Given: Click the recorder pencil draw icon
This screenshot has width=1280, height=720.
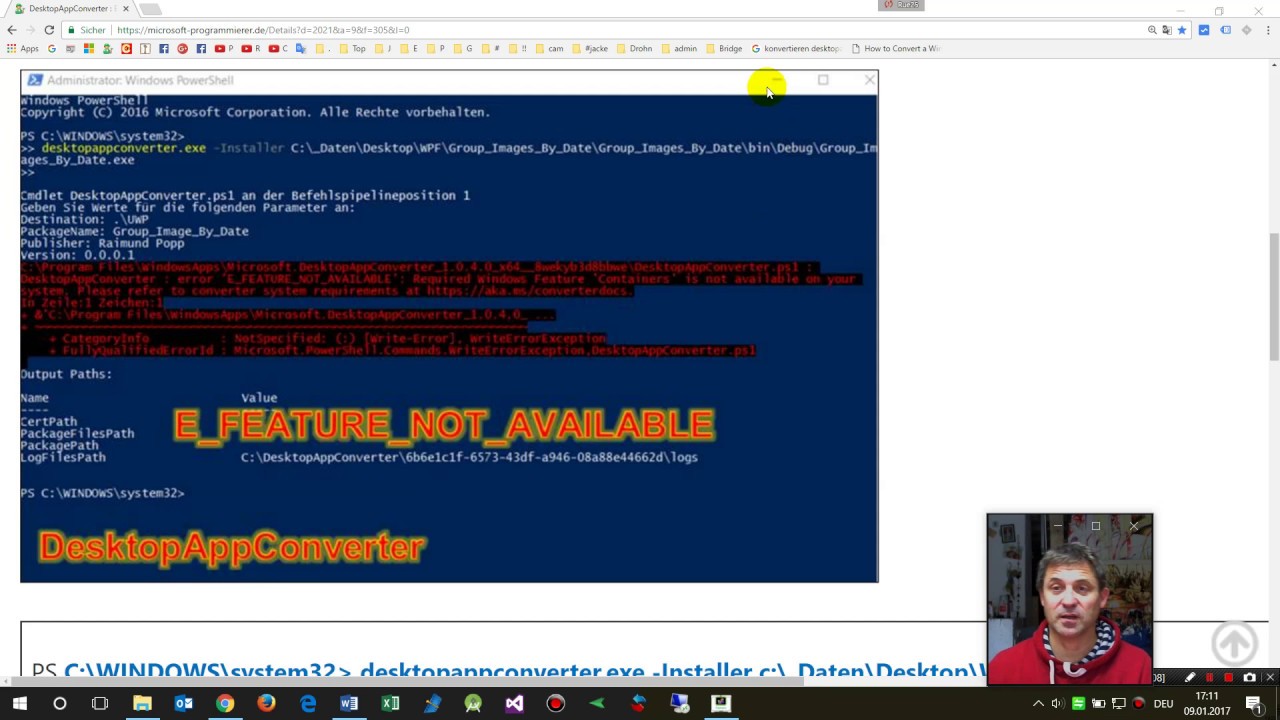Looking at the screenshot, I should click(1190, 677).
